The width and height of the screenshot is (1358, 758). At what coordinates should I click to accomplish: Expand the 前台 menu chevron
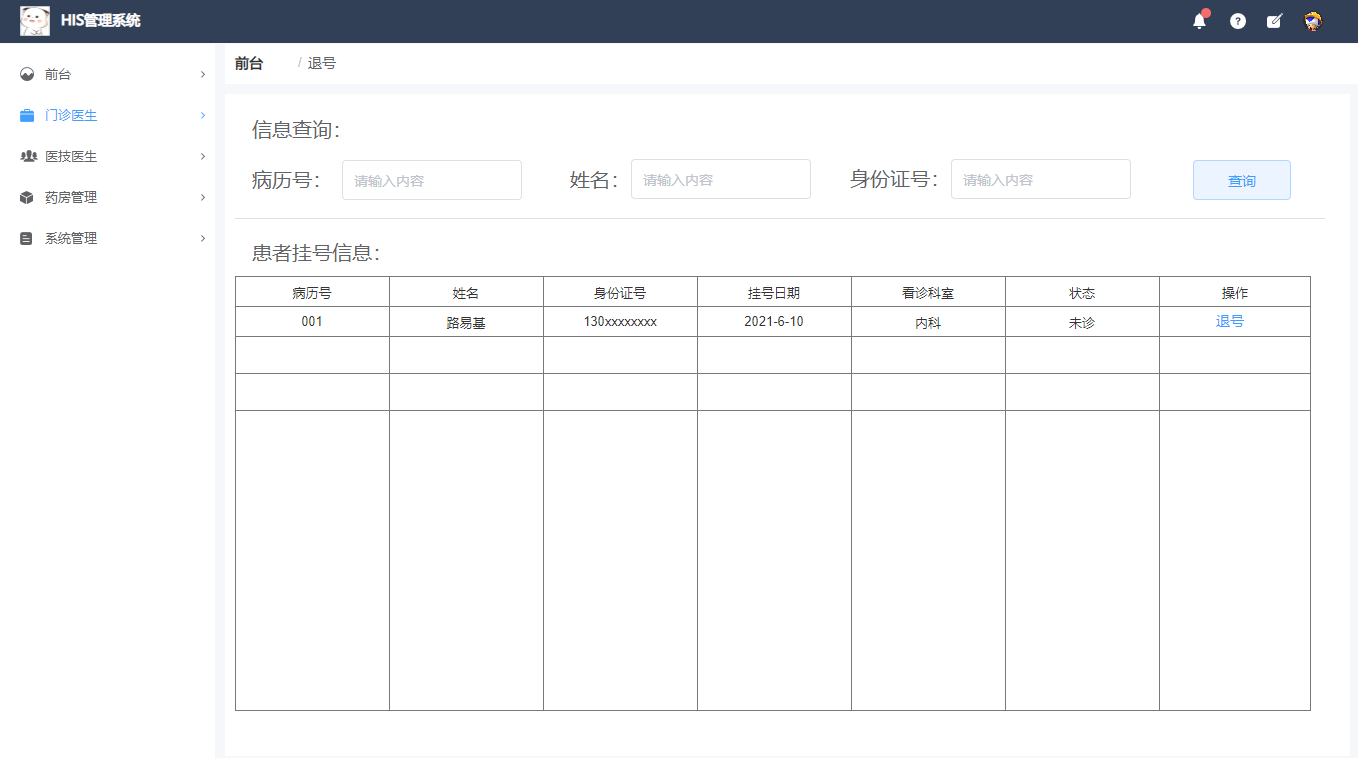[x=203, y=74]
